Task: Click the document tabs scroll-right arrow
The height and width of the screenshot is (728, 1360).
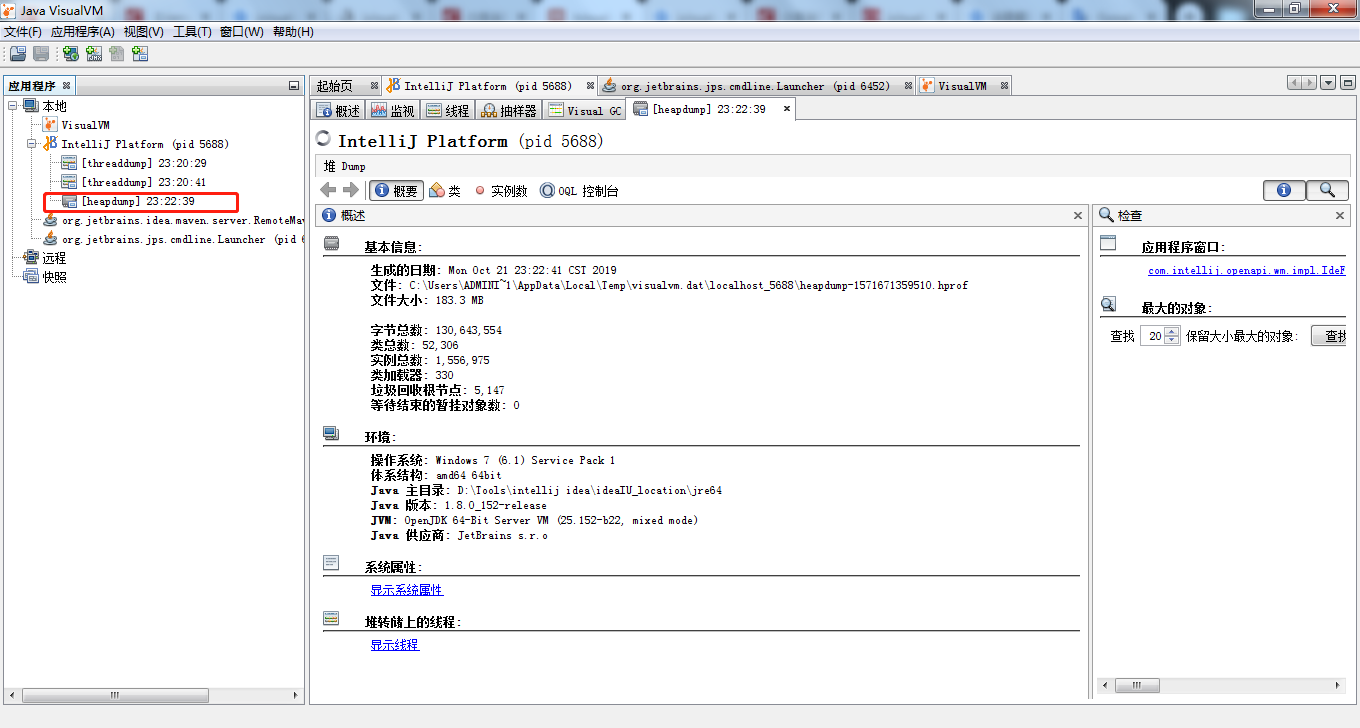Action: [1308, 83]
